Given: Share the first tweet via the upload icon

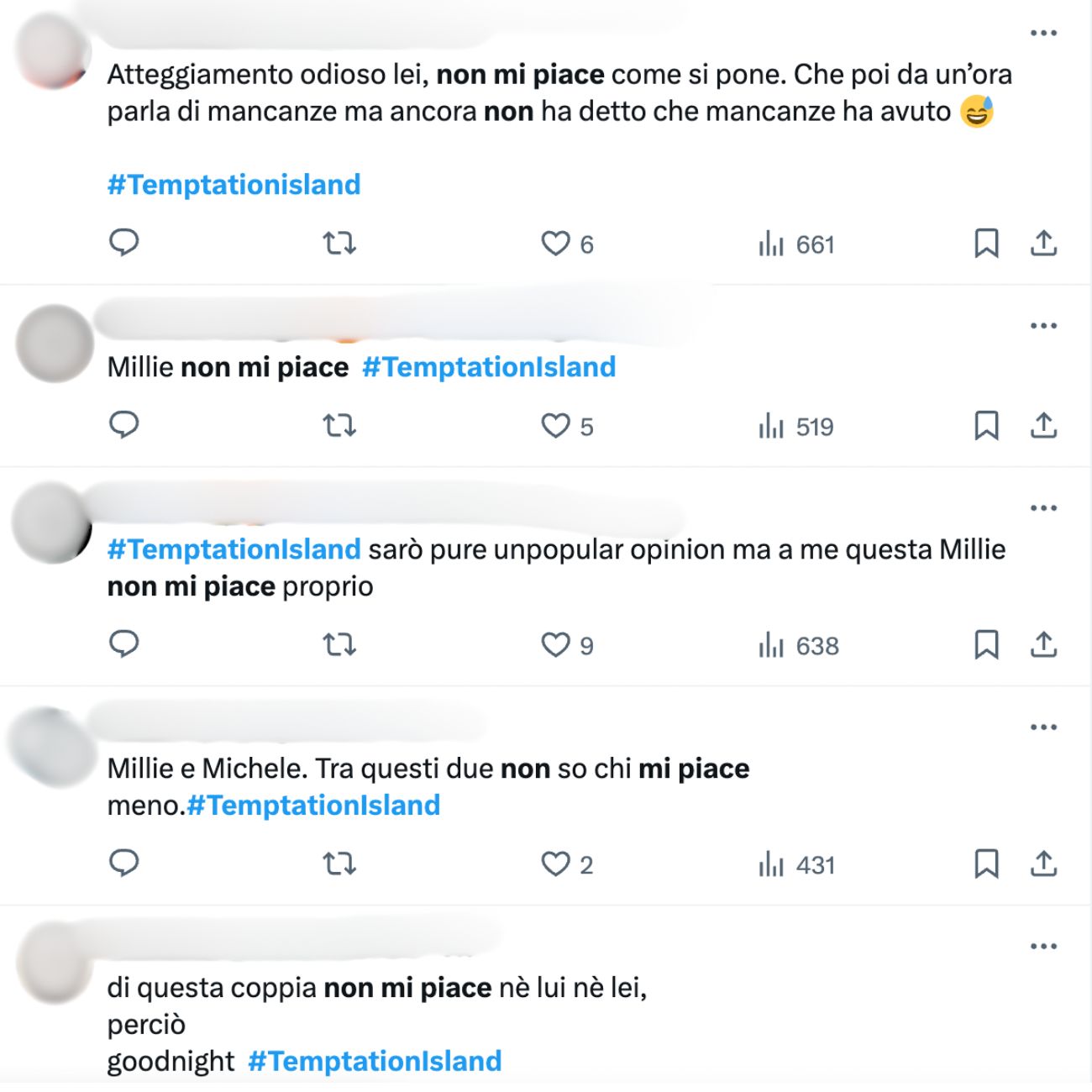Looking at the screenshot, I should pos(1045,244).
